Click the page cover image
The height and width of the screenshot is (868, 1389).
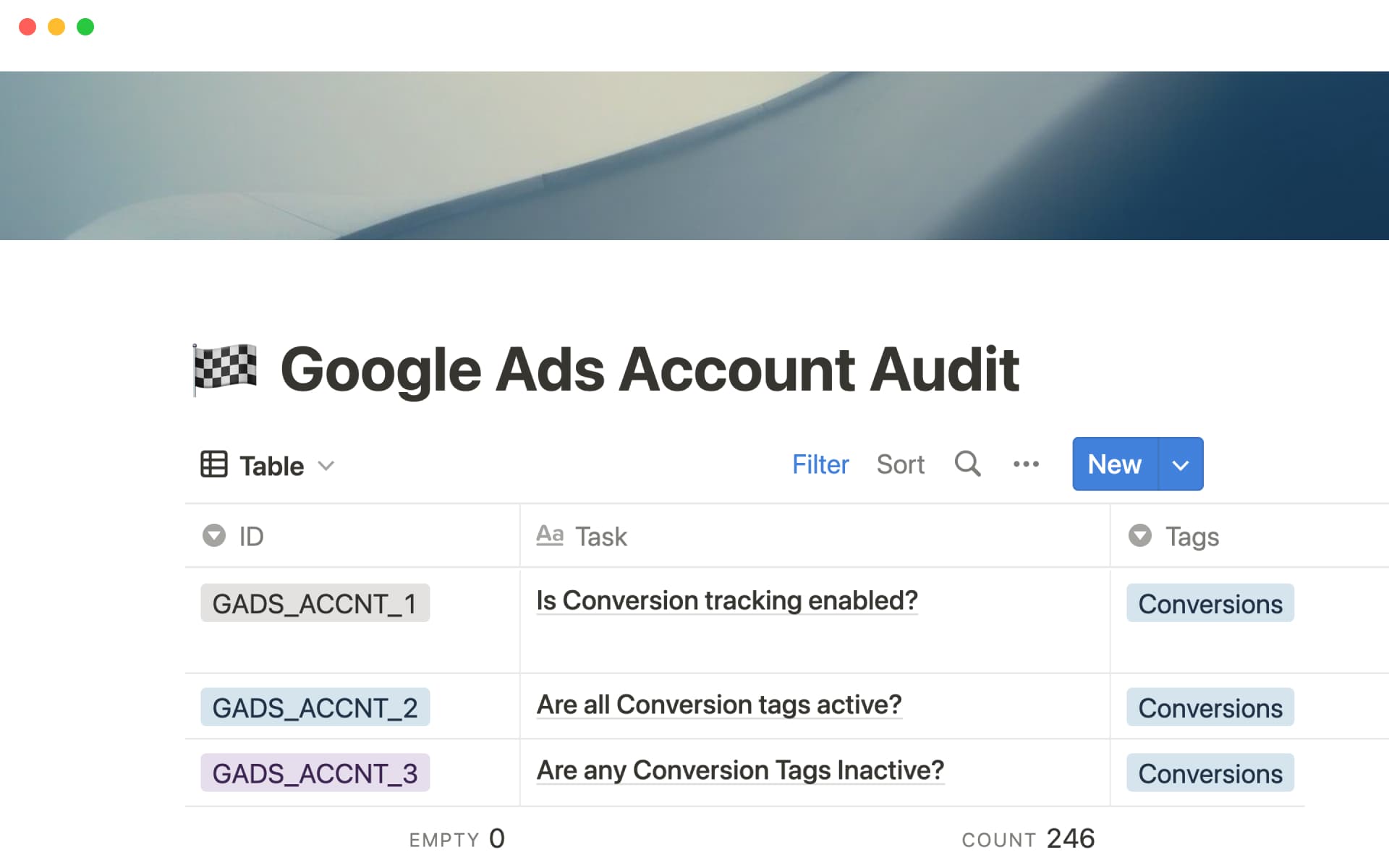[694, 156]
